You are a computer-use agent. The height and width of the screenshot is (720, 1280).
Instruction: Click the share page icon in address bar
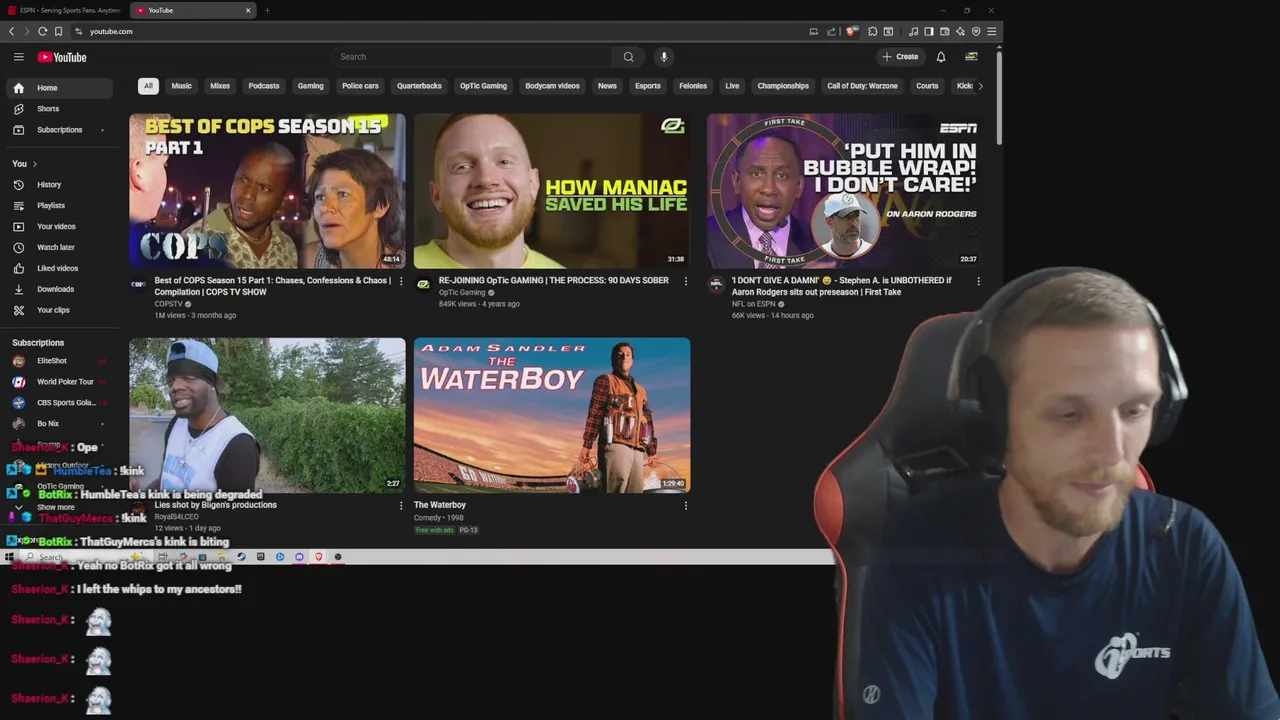[831, 31]
